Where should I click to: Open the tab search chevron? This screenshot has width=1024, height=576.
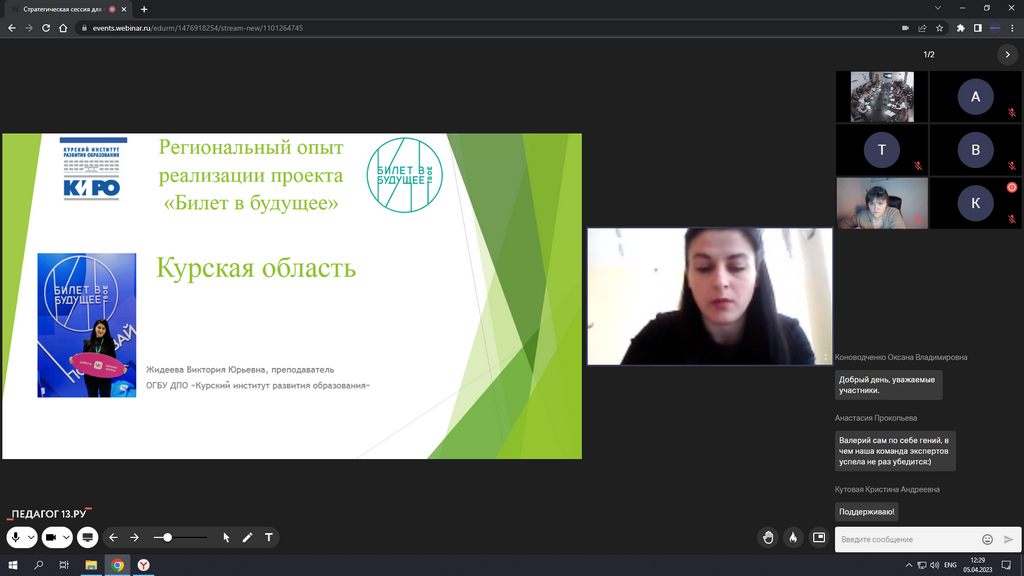[938, 8]
